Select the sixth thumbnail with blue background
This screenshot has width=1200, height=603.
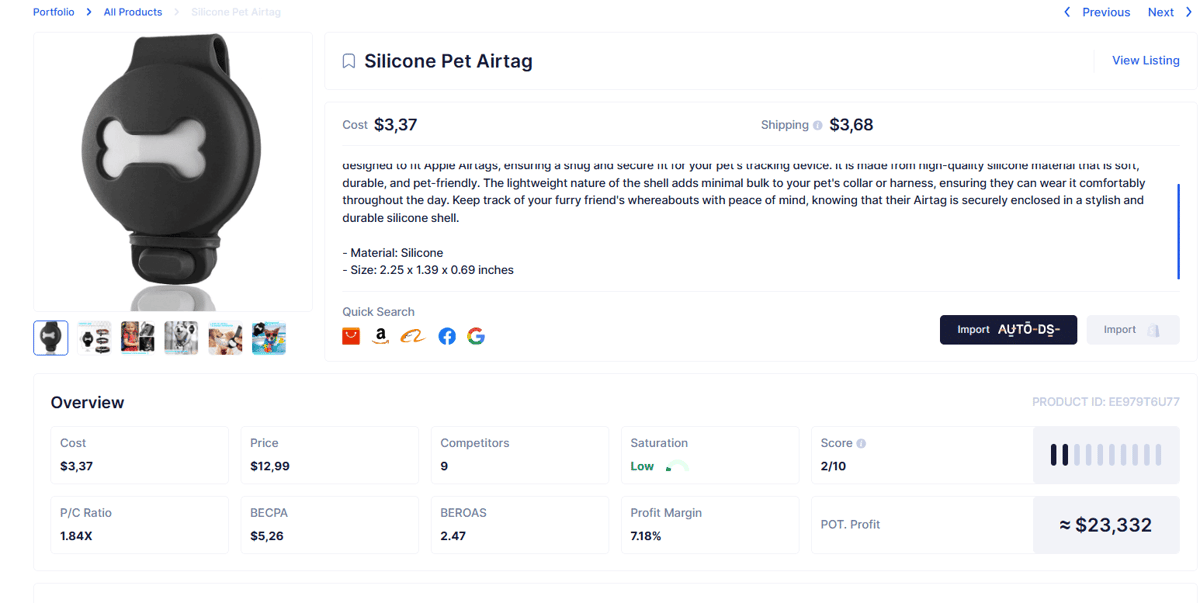click(269, 338)
